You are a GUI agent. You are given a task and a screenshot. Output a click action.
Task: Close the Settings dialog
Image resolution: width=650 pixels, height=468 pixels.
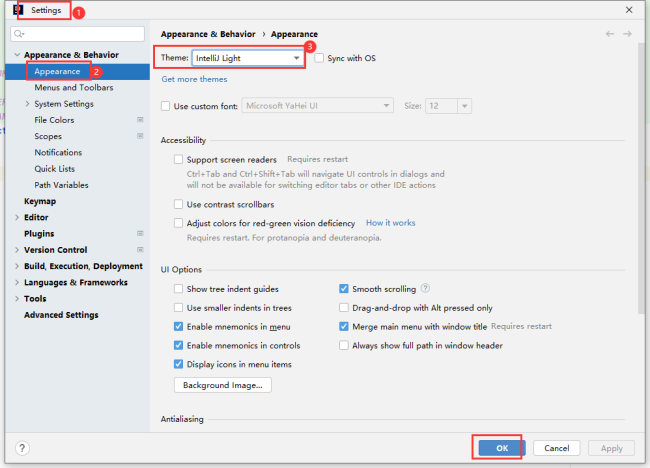click(x=629, y=10)
